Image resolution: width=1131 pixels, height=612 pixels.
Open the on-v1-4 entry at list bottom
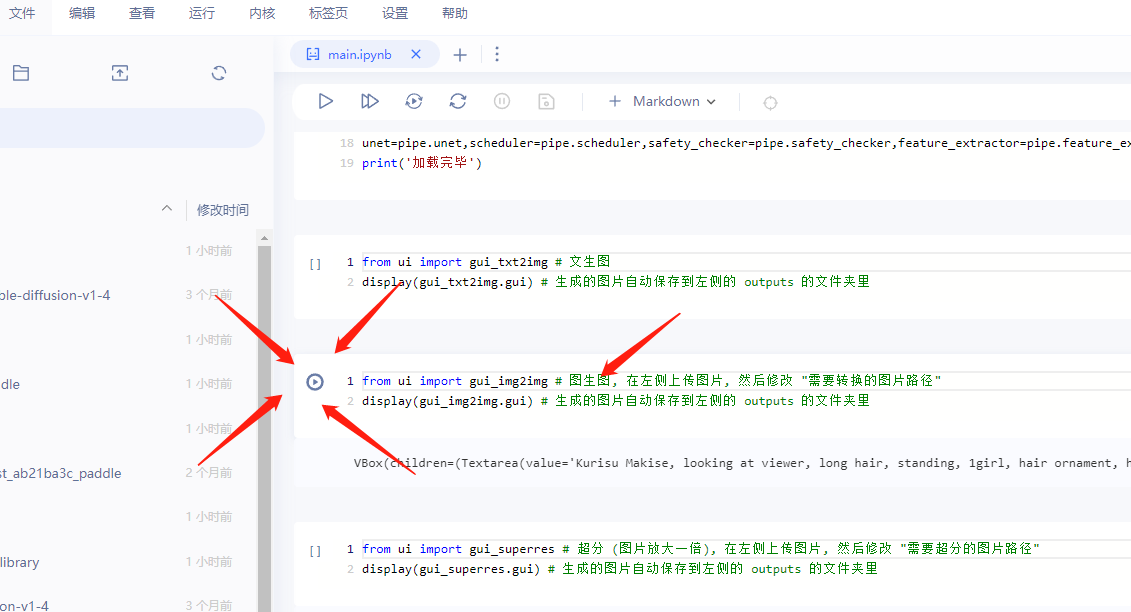coord(25,606)
